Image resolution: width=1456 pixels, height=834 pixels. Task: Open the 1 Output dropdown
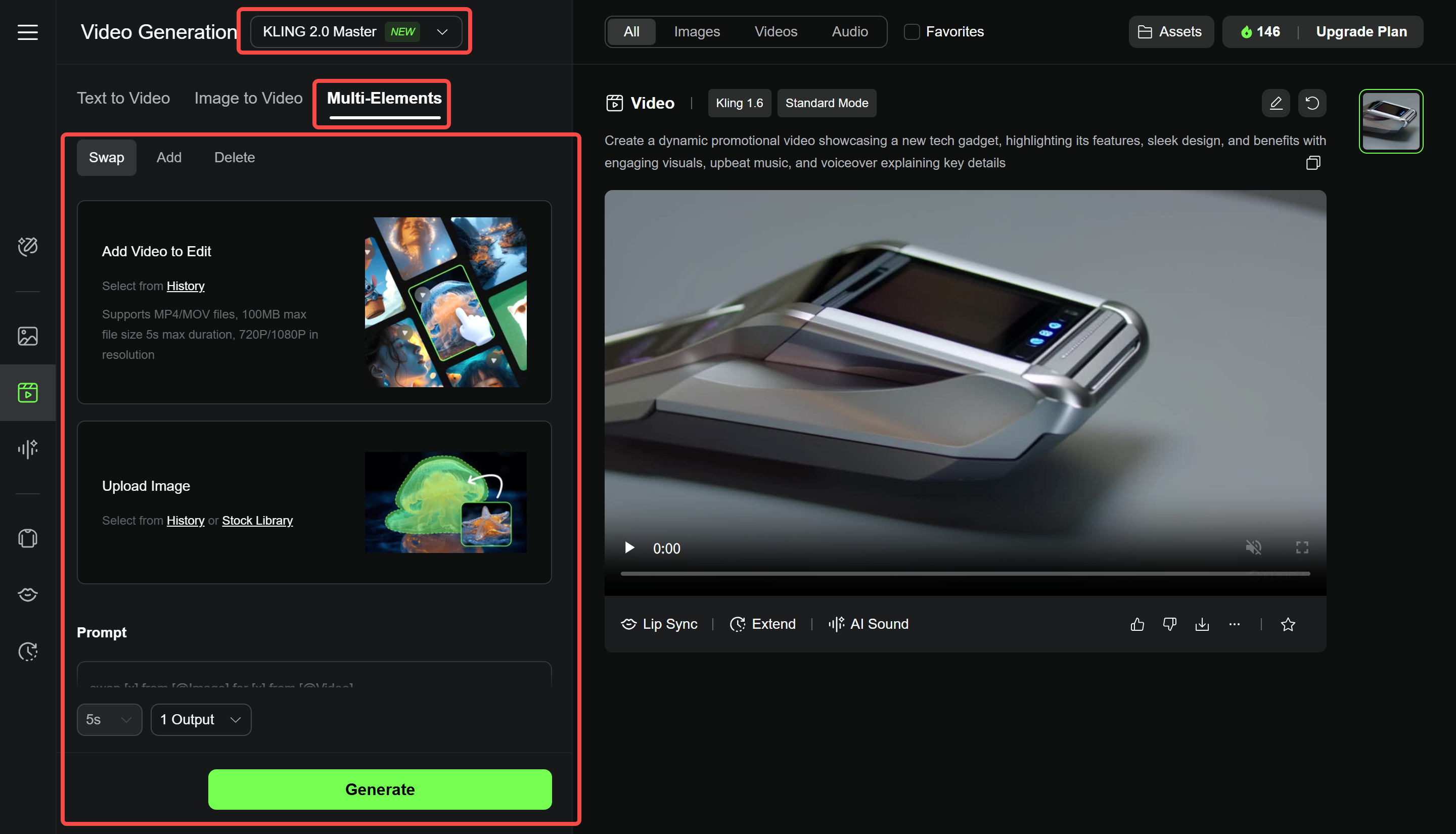(201, 719)
